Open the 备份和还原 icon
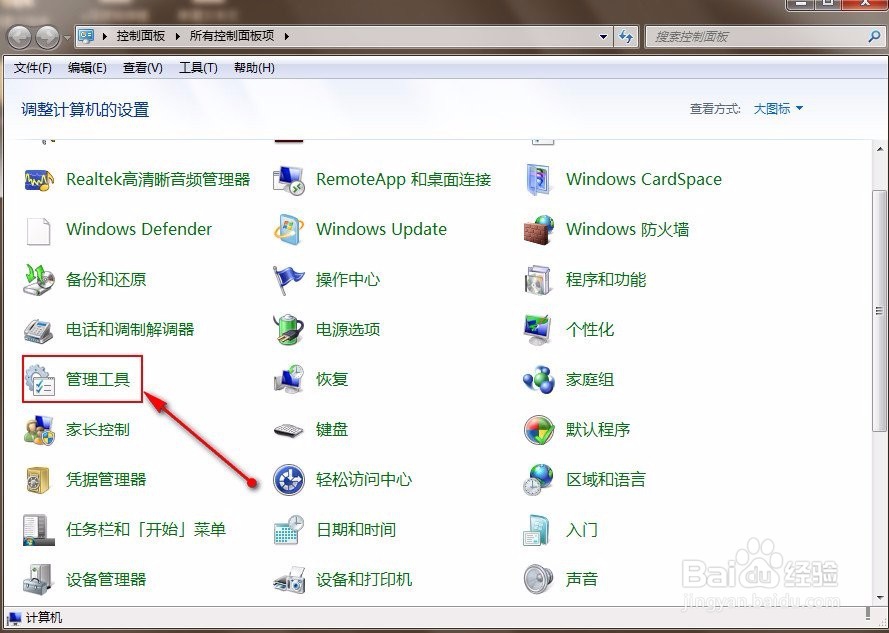 point(39,280)
